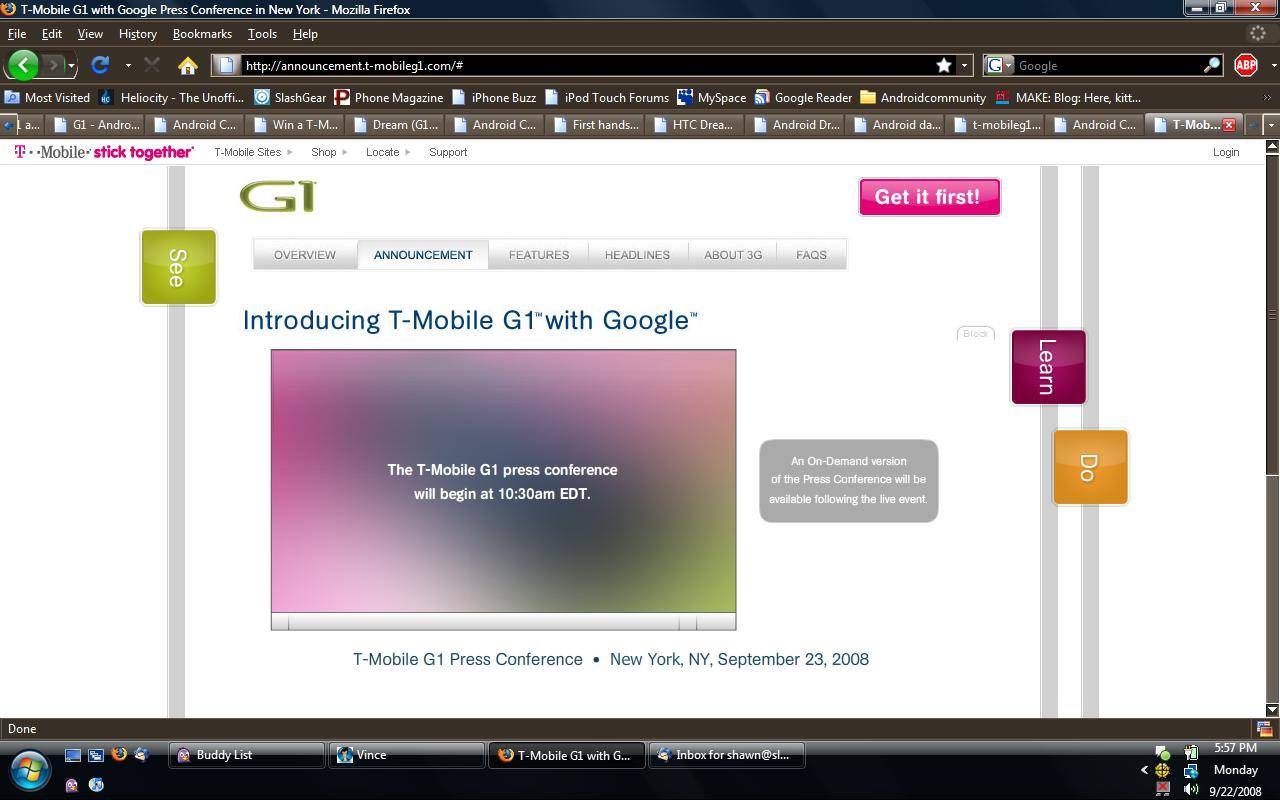
Task: Click the Stop loading X icon
Action: [x=152, y=65]
